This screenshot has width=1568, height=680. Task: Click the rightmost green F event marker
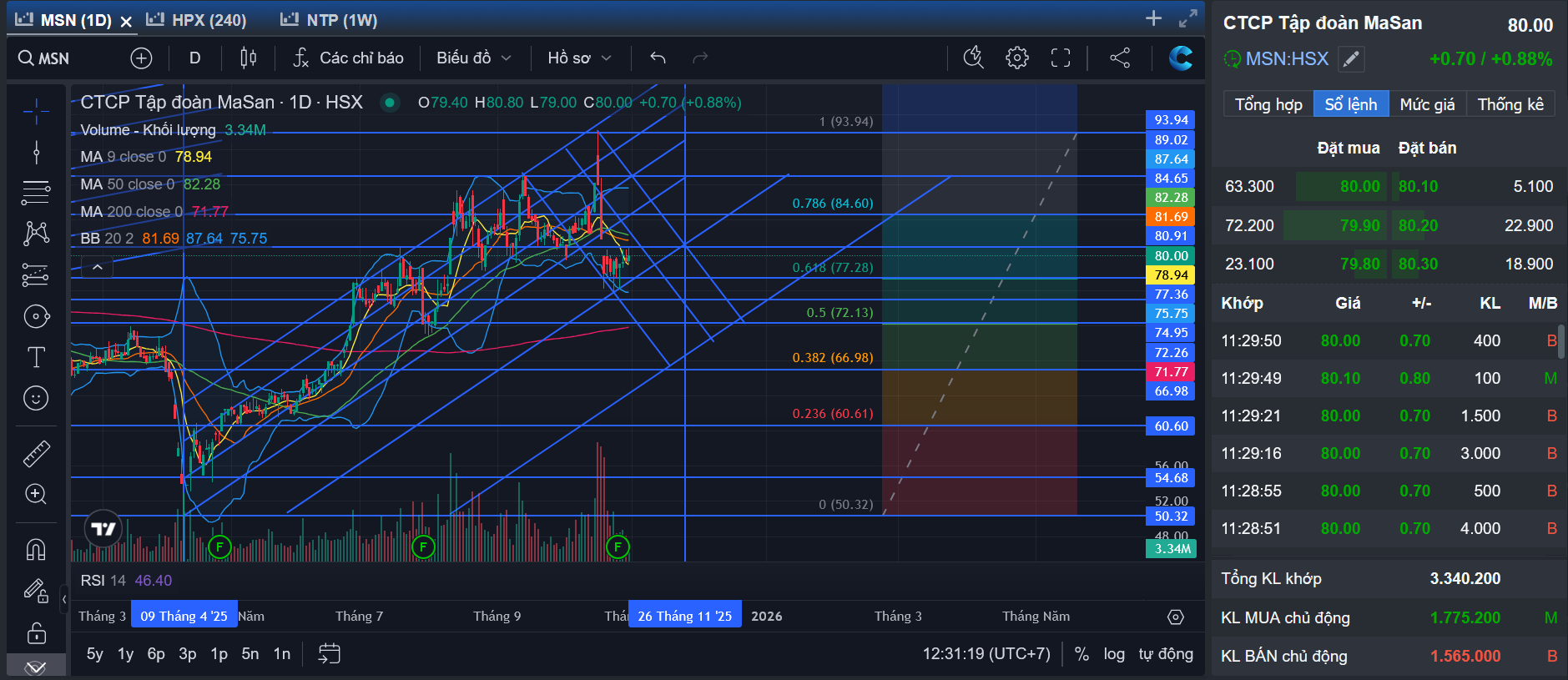click(x=618, y=547)
